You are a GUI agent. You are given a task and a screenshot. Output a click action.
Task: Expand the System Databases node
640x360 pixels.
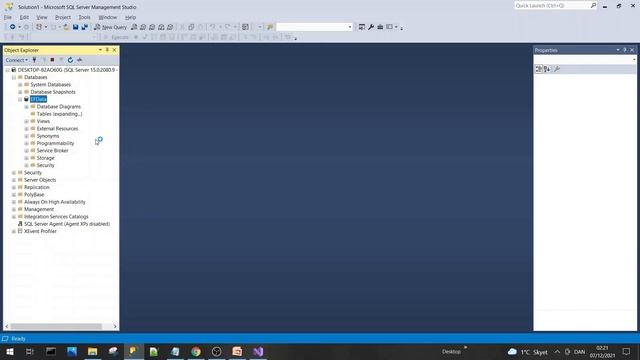pos(20,84)
